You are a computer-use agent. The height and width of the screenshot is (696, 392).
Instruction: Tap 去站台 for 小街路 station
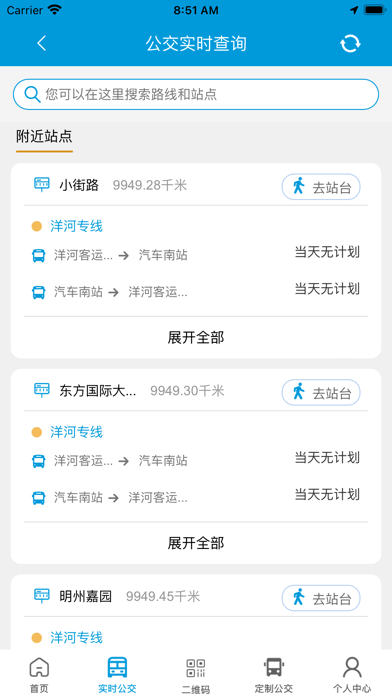click(321, 187)
